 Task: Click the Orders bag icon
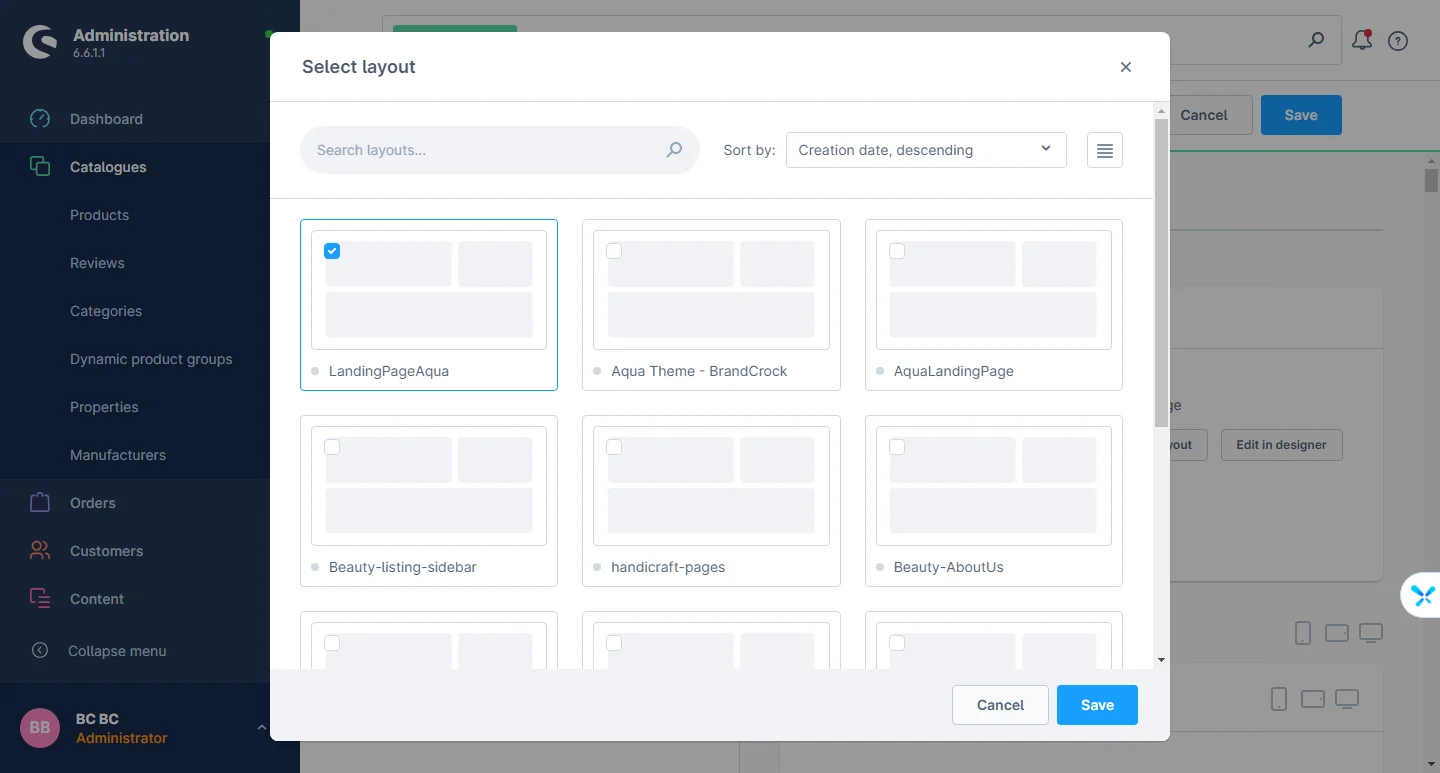coord(40,503)
